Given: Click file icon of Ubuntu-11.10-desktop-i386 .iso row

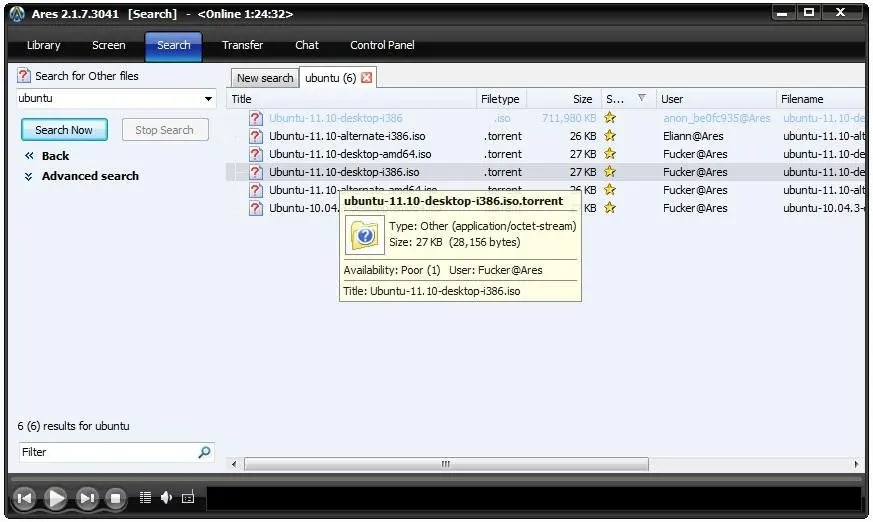Looking at the screenshot, I should (x=256, y=118).
